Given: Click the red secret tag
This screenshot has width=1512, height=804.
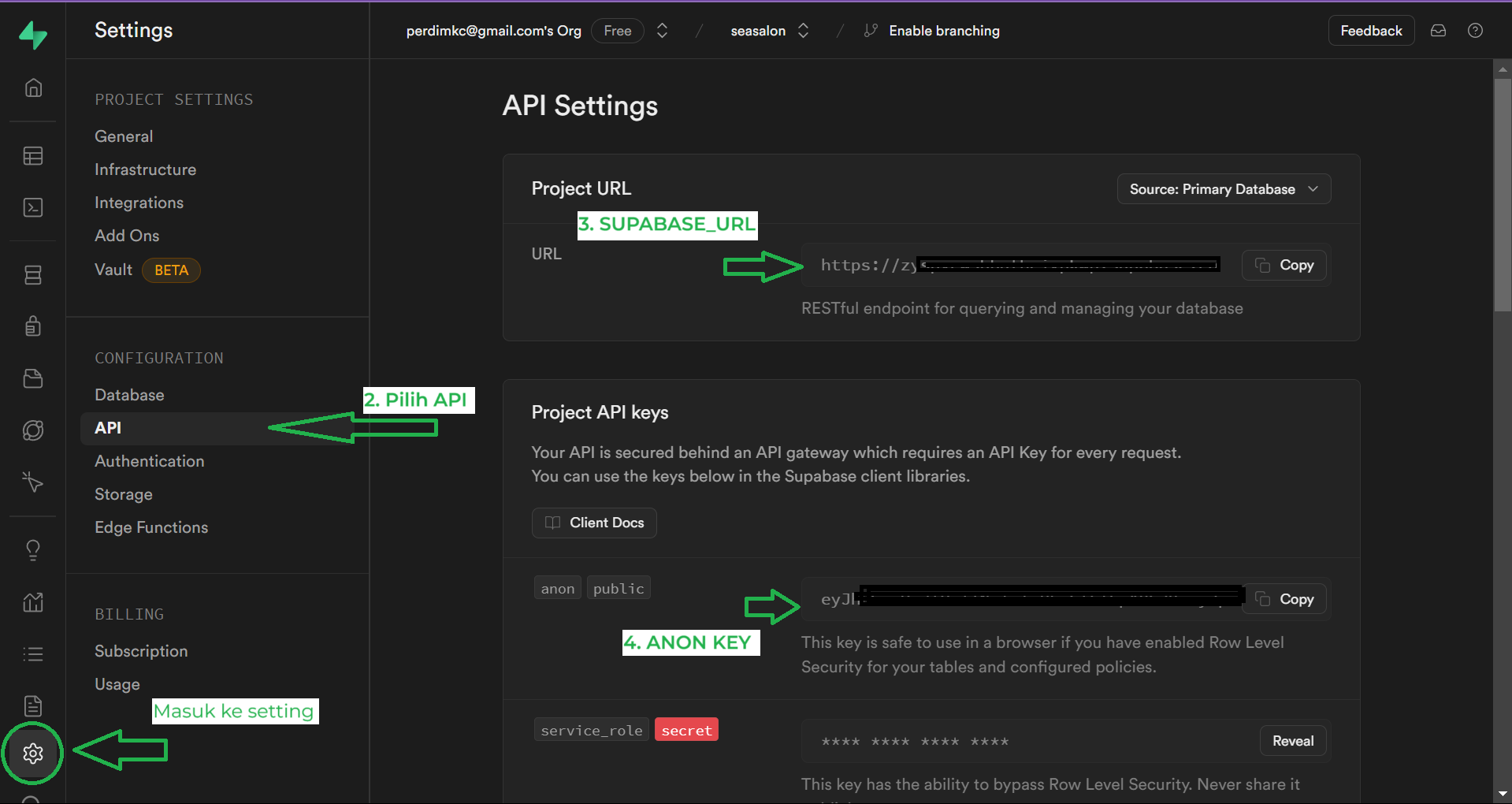Looking at the screenshot, I should point(686,730).
